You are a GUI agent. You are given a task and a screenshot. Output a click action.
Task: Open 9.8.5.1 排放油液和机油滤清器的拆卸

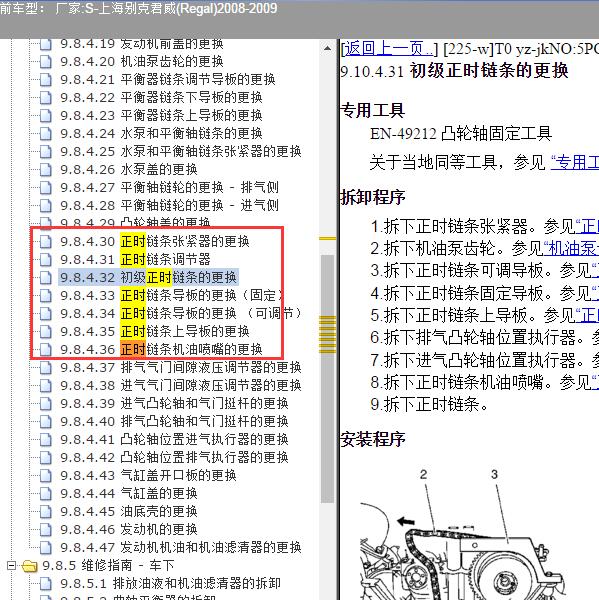[x=170, y=584]
